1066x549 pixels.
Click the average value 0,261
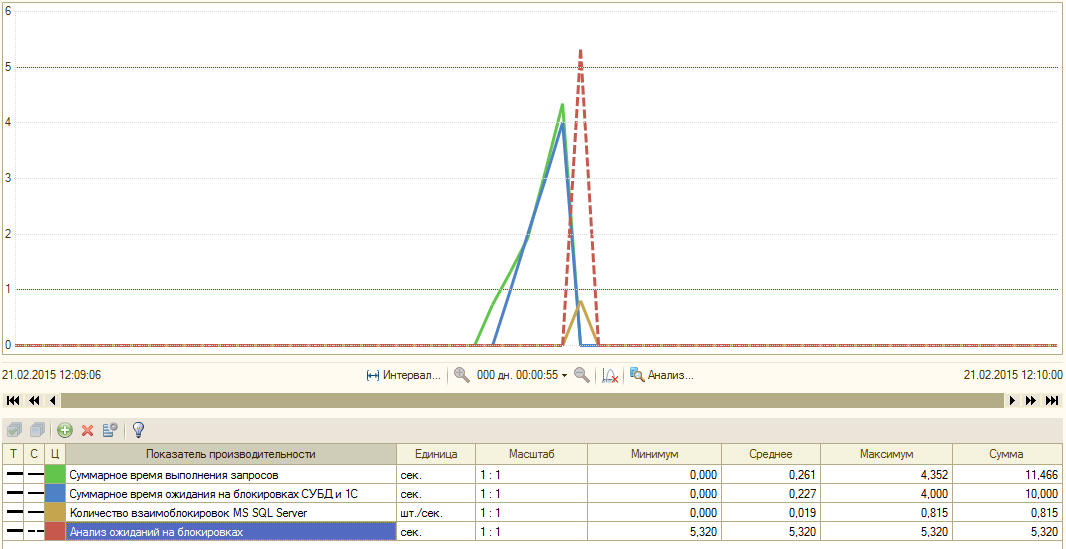802,475
